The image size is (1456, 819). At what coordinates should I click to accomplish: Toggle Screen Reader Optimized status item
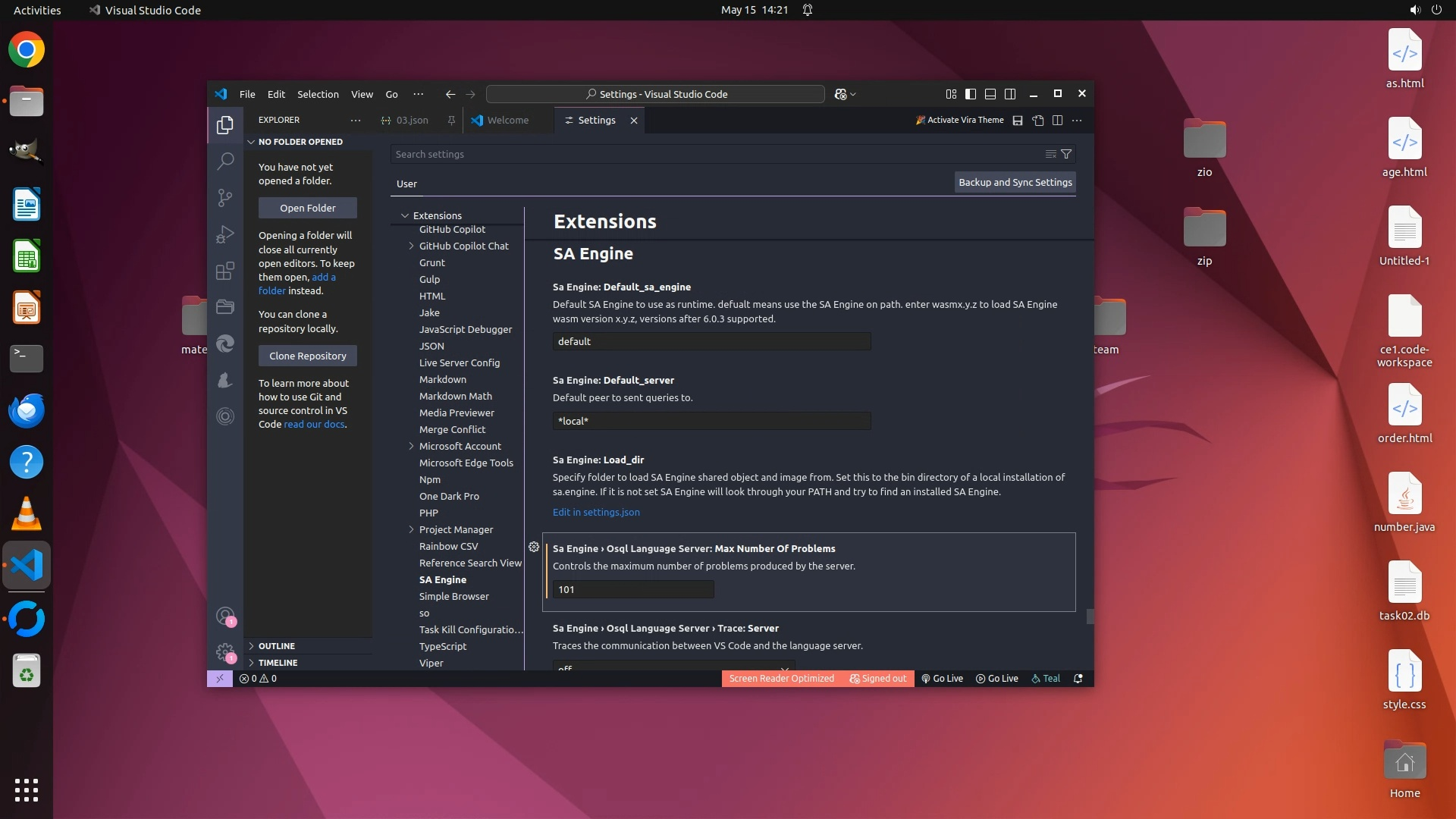coord(781,679)
